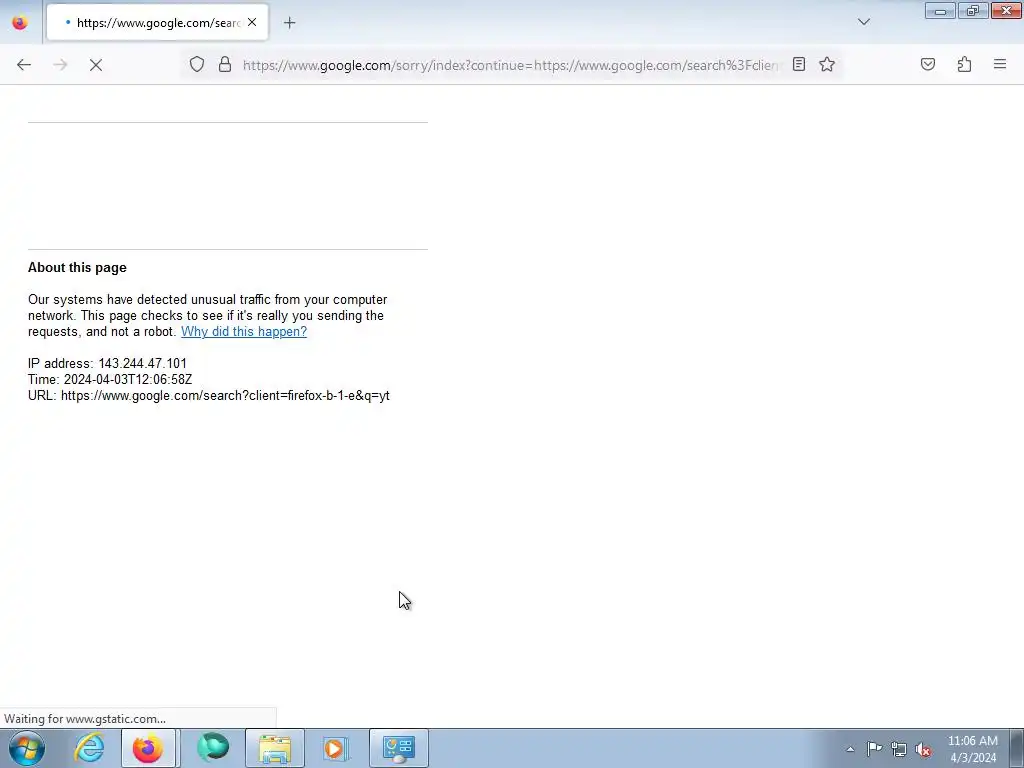Open the Extensions puzzle icon
1024x768 pixels.
click(x=964, y=64)
